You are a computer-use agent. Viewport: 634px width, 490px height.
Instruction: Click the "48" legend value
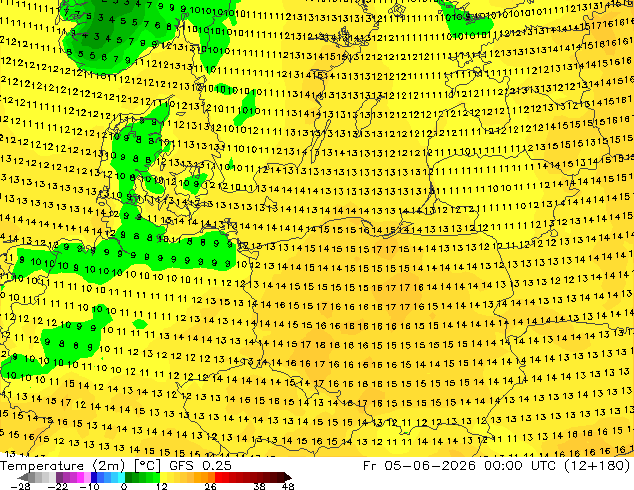[x=288, y=486]
